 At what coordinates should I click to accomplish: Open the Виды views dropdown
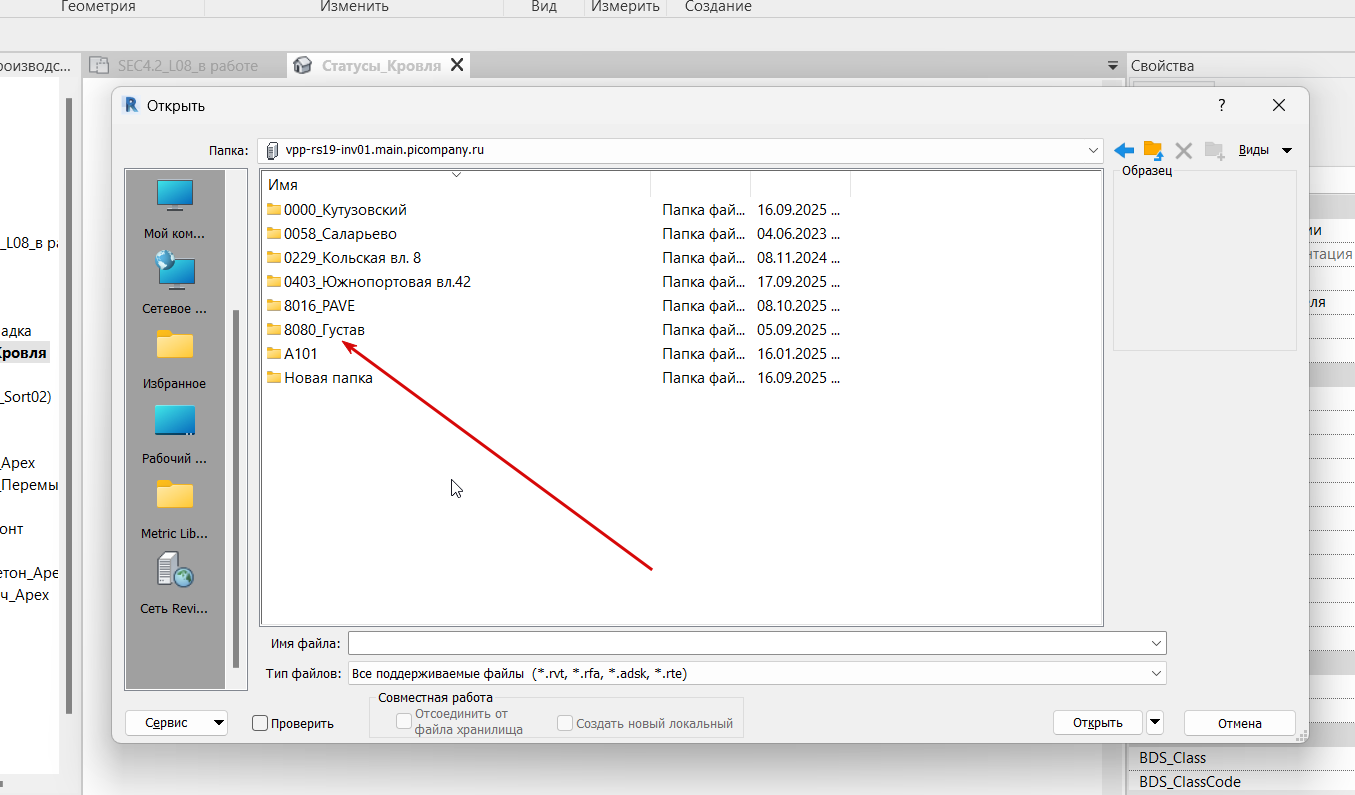click(x=1265, y=150)
